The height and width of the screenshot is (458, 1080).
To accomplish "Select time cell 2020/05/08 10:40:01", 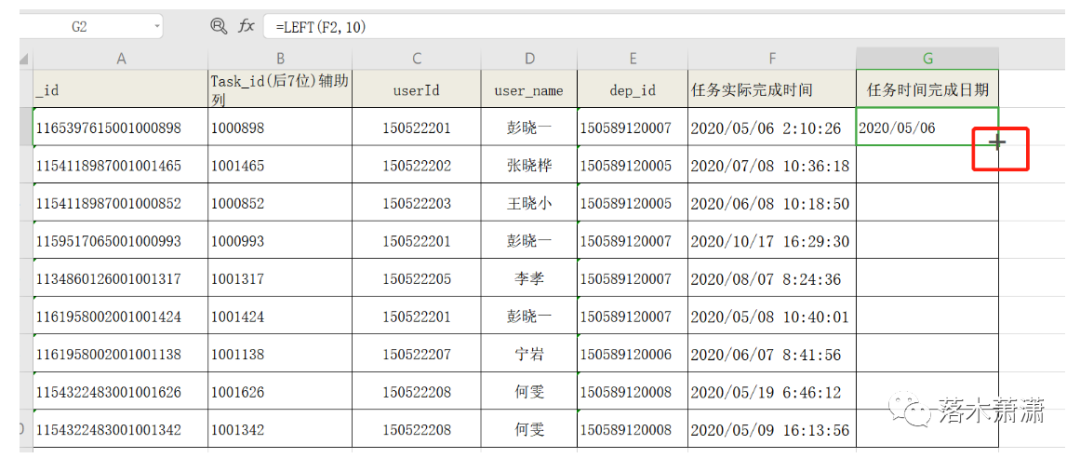I will [772, 316].
